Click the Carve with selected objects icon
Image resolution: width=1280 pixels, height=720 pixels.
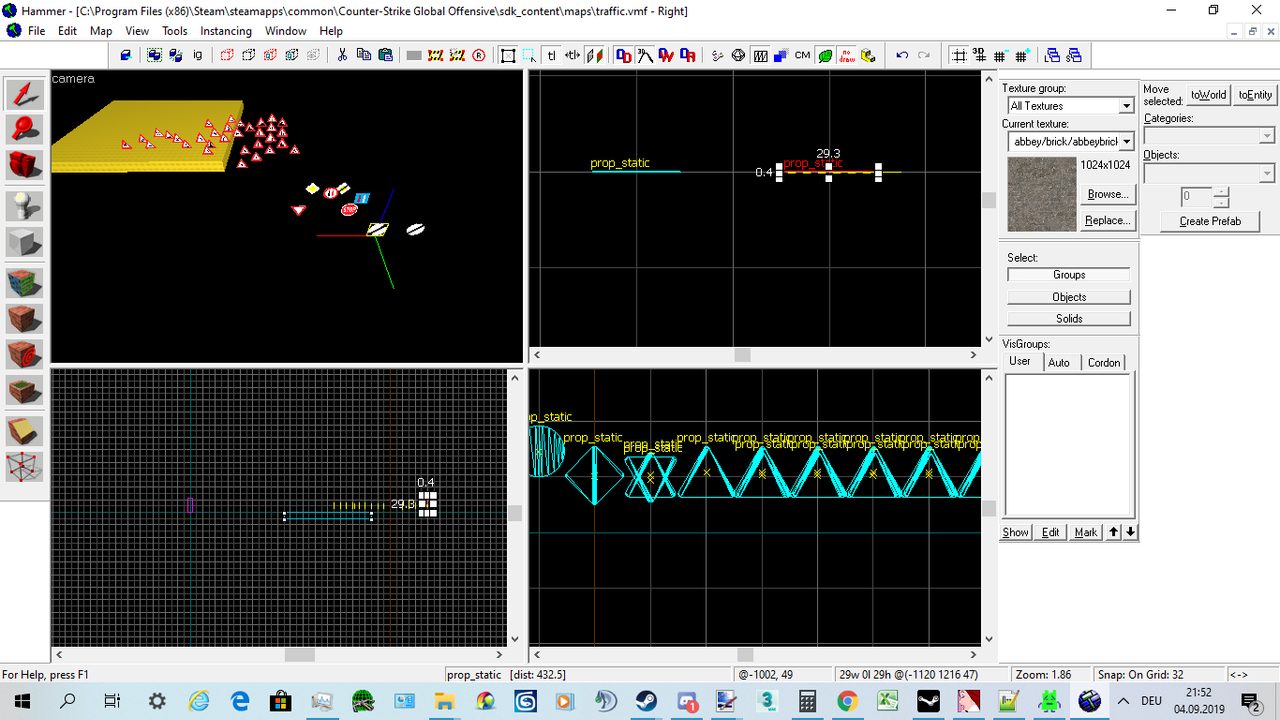click(x=126, y=55)
